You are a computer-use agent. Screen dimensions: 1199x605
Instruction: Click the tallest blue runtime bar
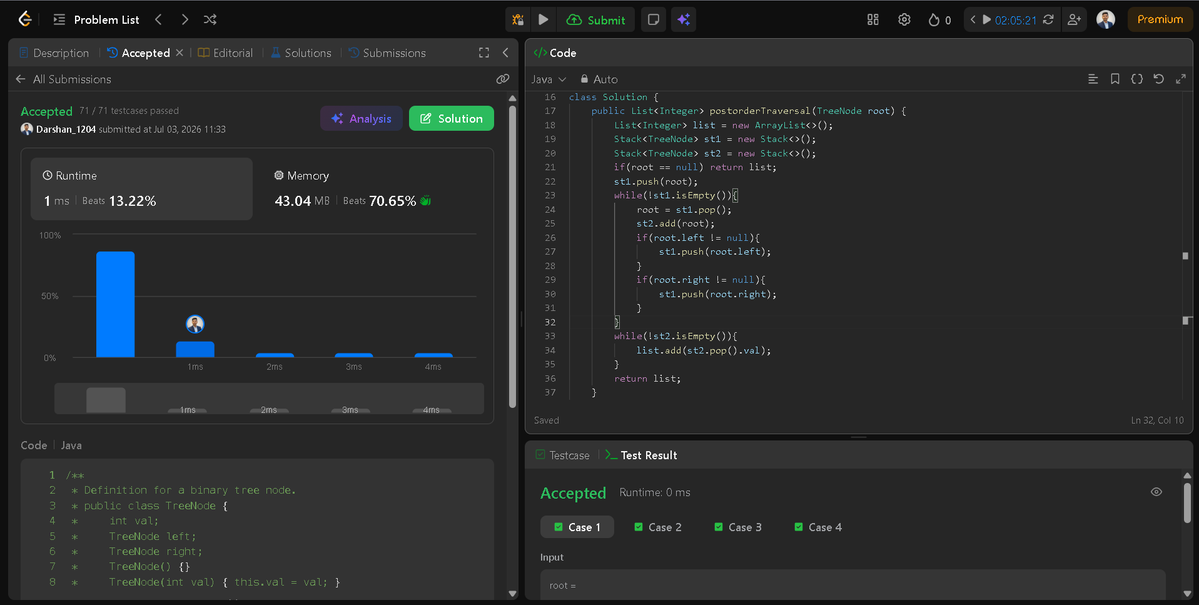pyautogui.click(x=115, y=304)
